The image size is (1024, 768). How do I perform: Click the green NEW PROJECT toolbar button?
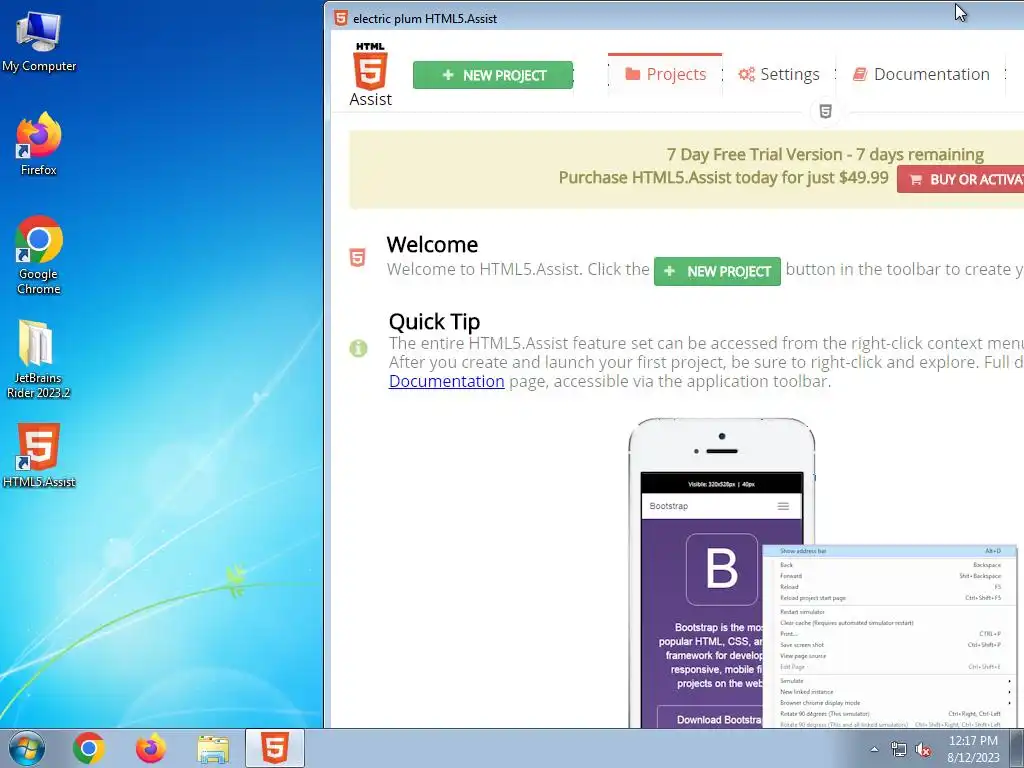tap(493, 75)
